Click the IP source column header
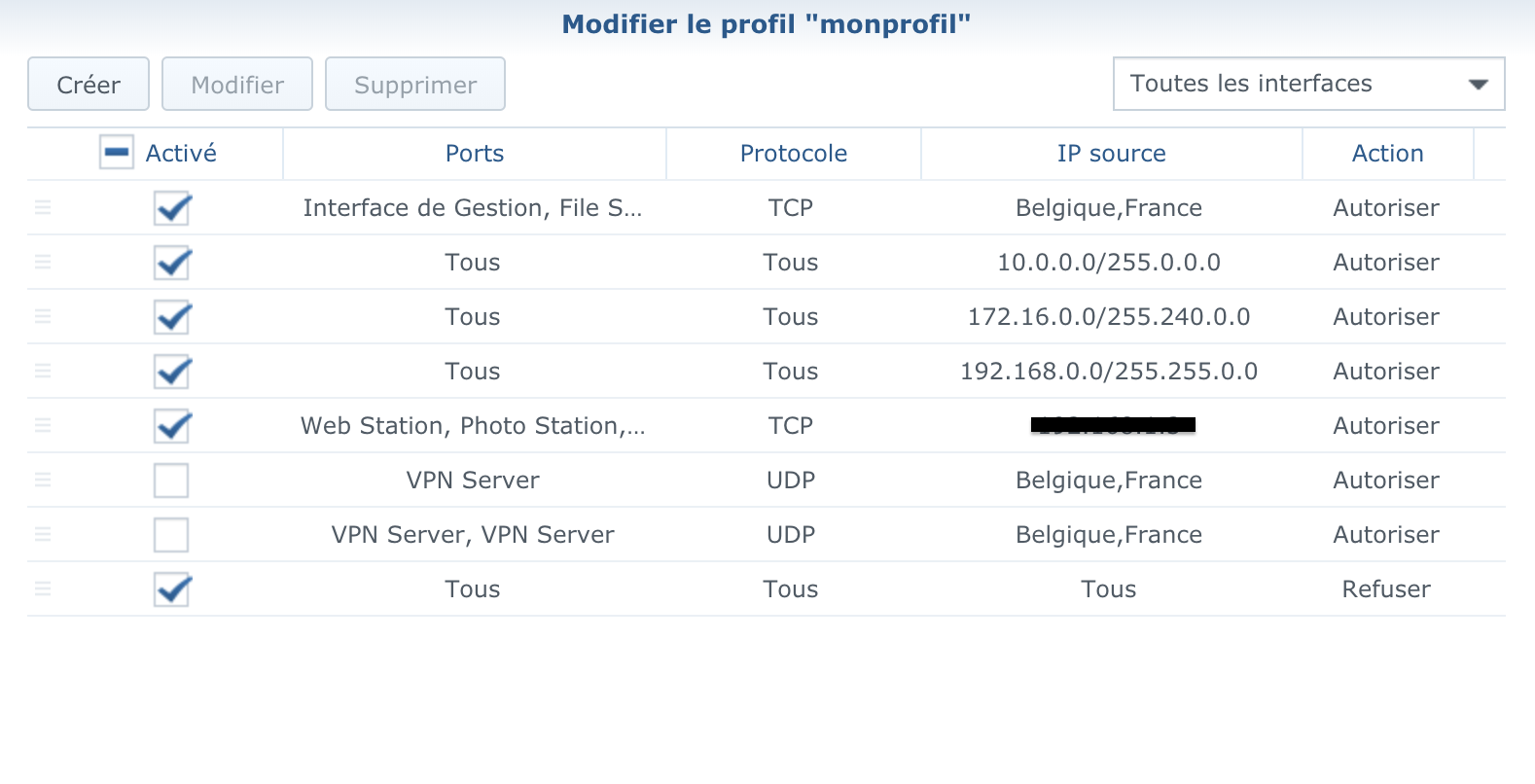Viewport: 1535px width, 784px height. pyautogui.click(x=1112, y=154)
